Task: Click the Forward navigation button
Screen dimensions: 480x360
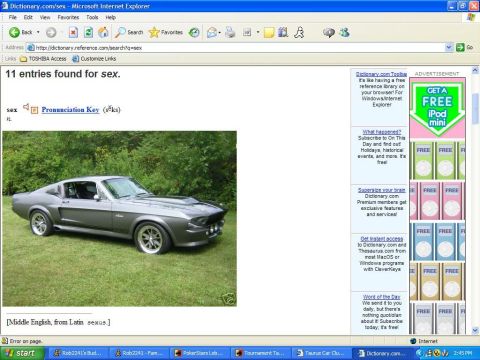Action: click(x=51, y=32)
